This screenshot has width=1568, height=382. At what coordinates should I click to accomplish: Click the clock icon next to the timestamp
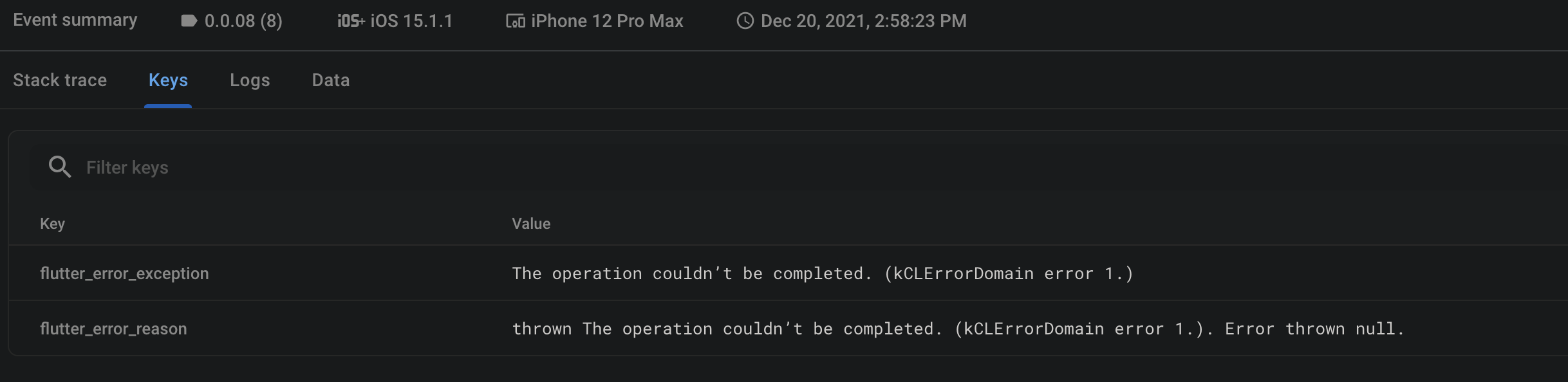point(745,20)
